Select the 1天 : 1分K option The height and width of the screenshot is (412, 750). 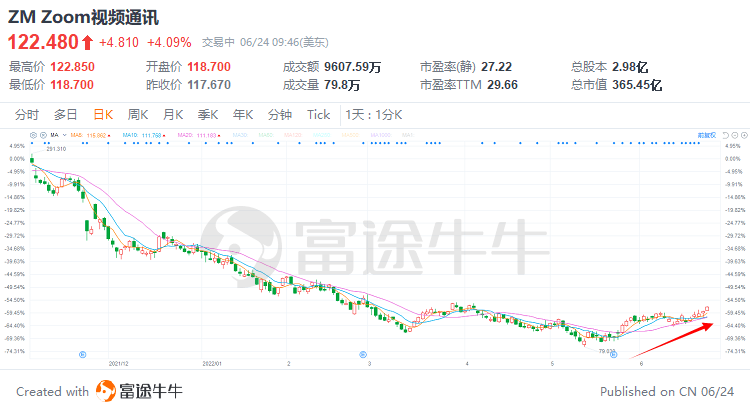[x=374, y=115]
